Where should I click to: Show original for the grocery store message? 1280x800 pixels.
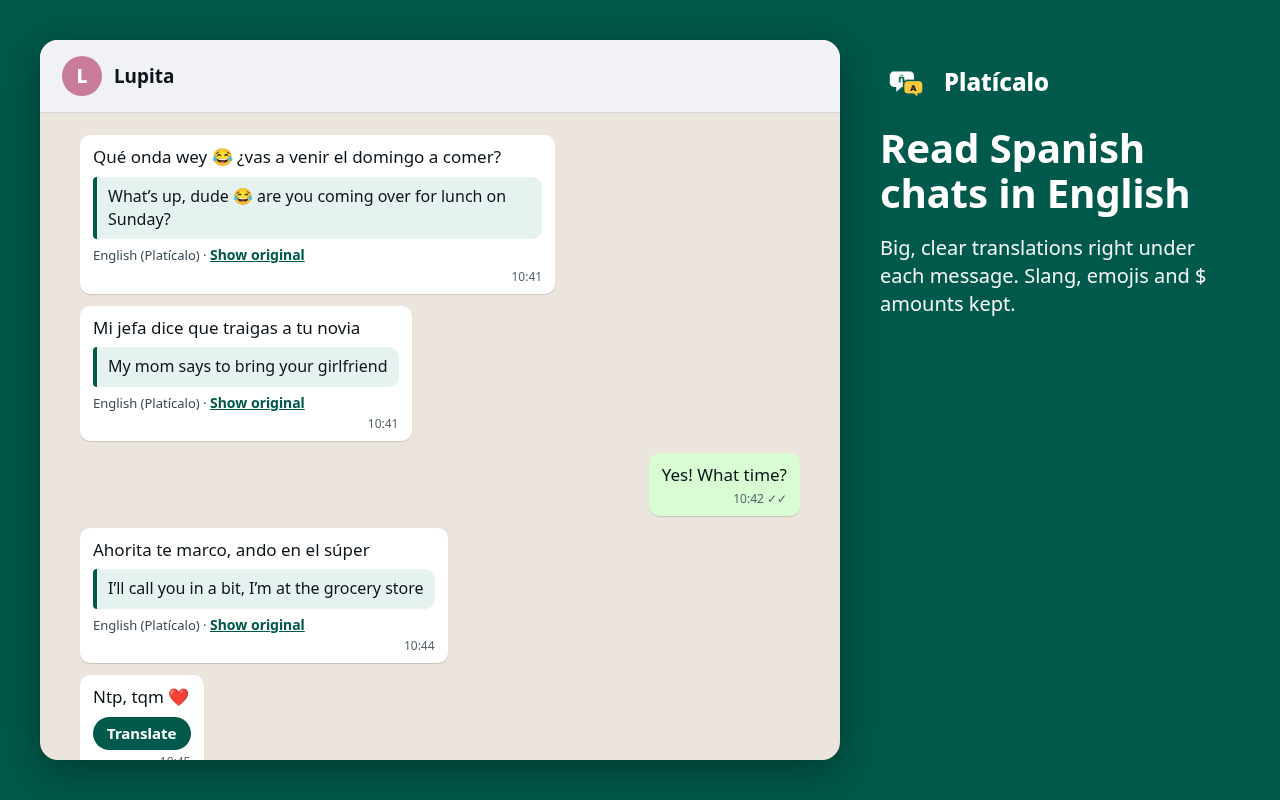tap(257, 625)
